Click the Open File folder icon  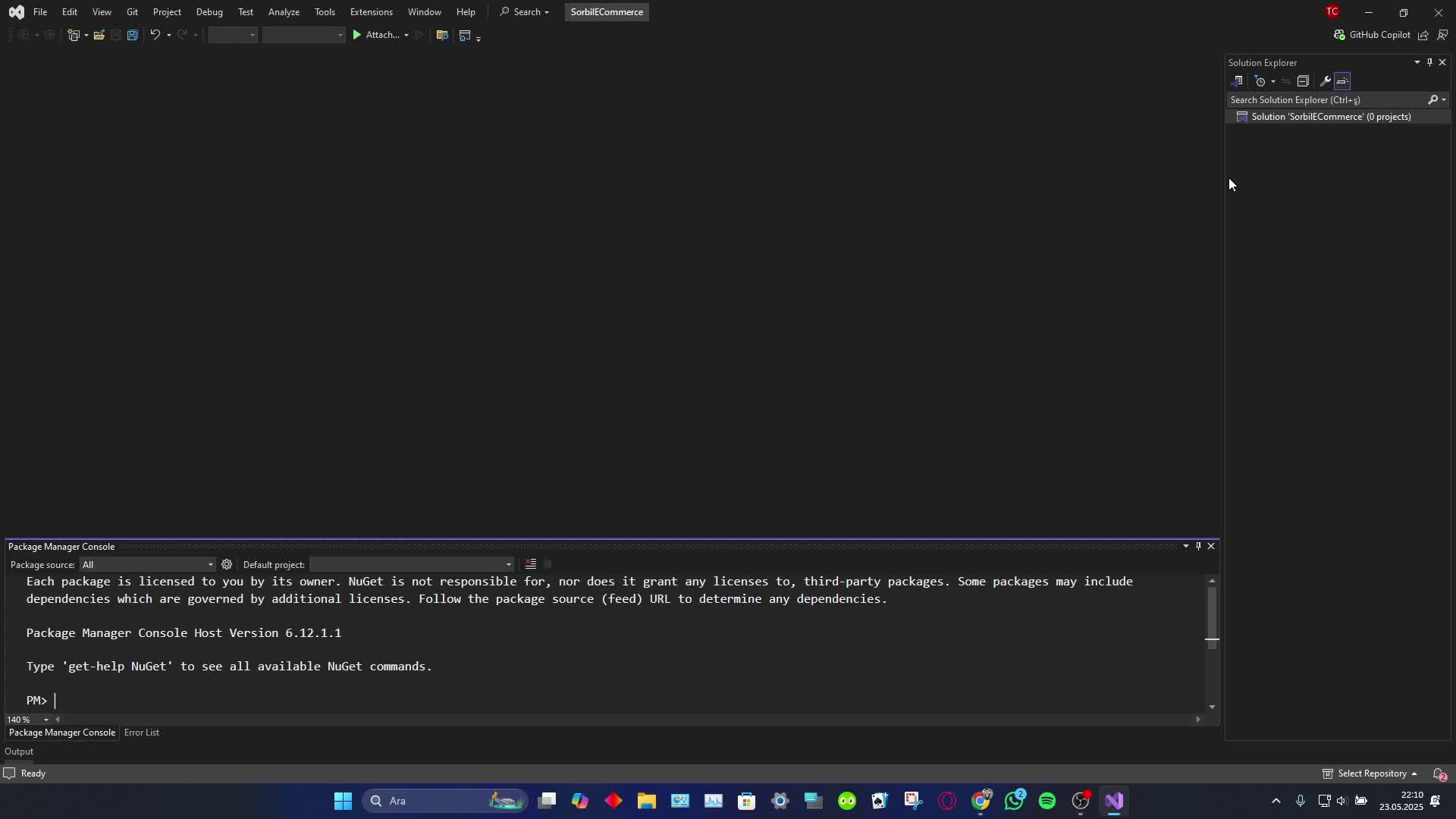99,35
